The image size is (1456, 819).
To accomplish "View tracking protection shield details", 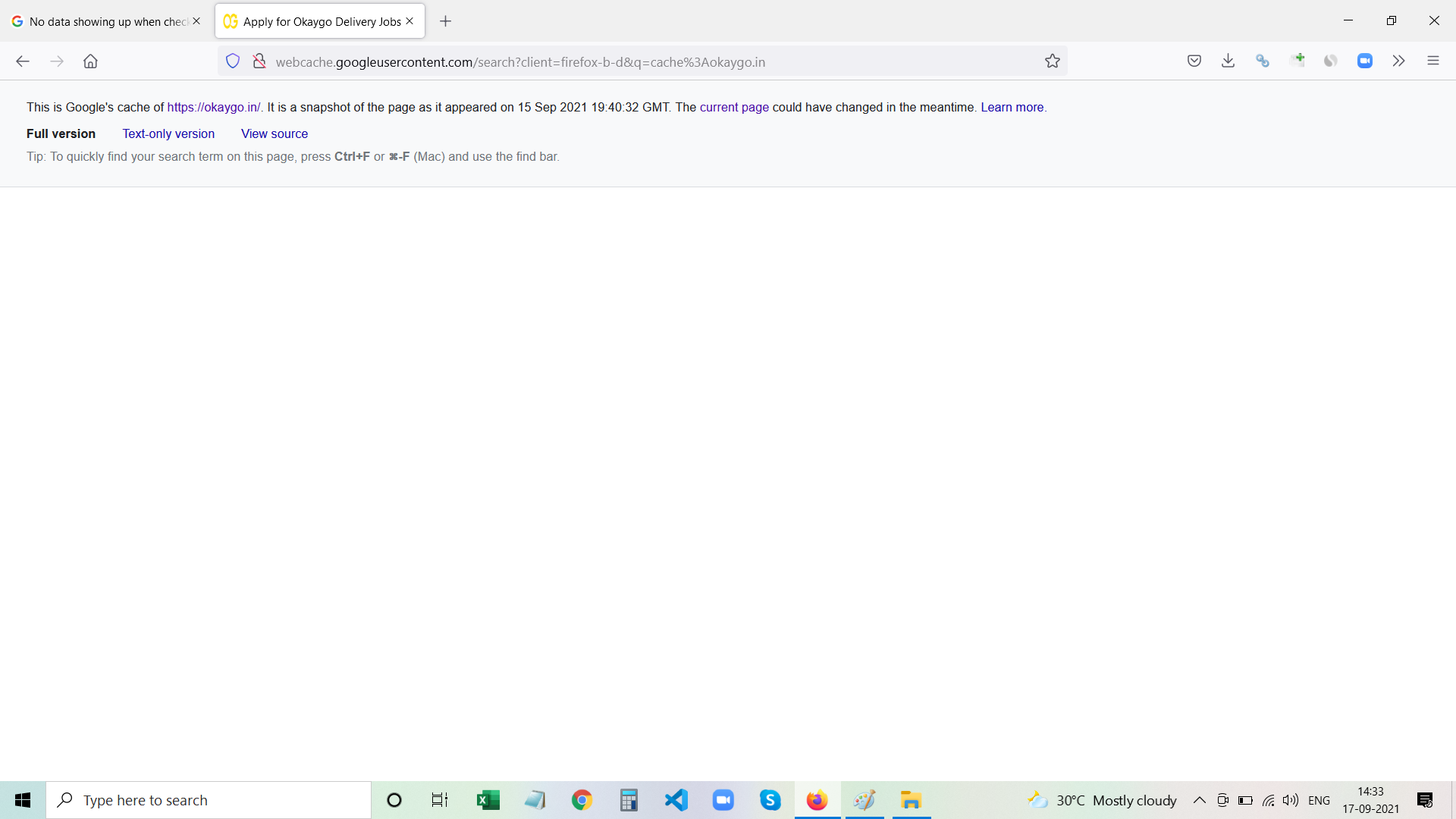I will [x=233, y=61].
